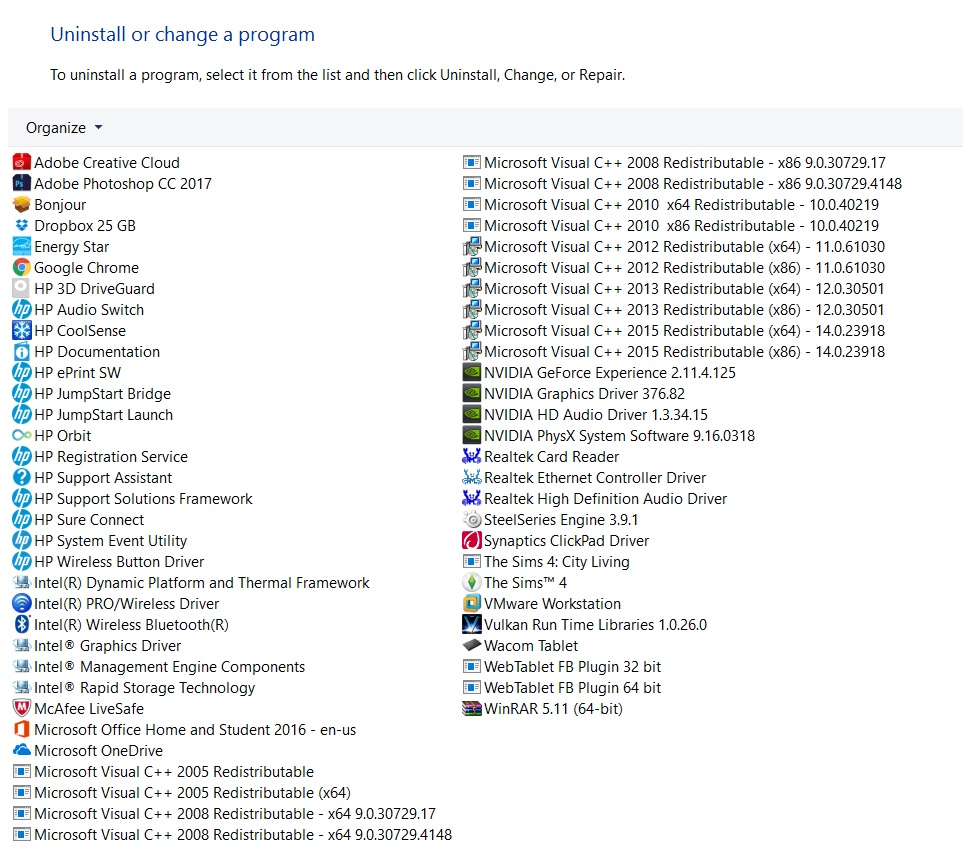Select Visual C++ 2008 x64 9.0.30729.4148 entry
Image resolution: width=963 pixels, height=861 pixels.
click(x=232, y=835)
